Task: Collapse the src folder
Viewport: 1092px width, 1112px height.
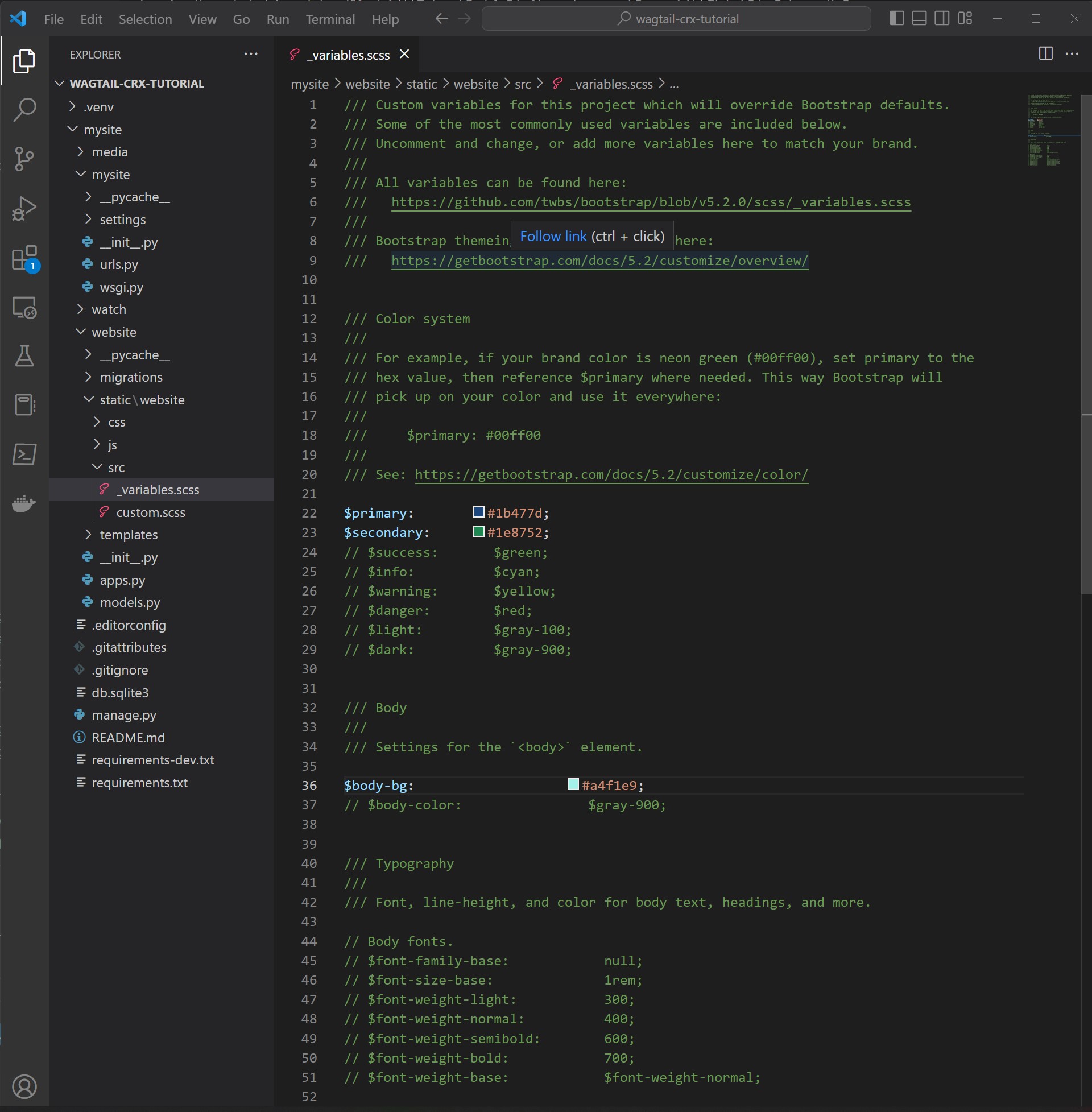Action: [116, 468]
